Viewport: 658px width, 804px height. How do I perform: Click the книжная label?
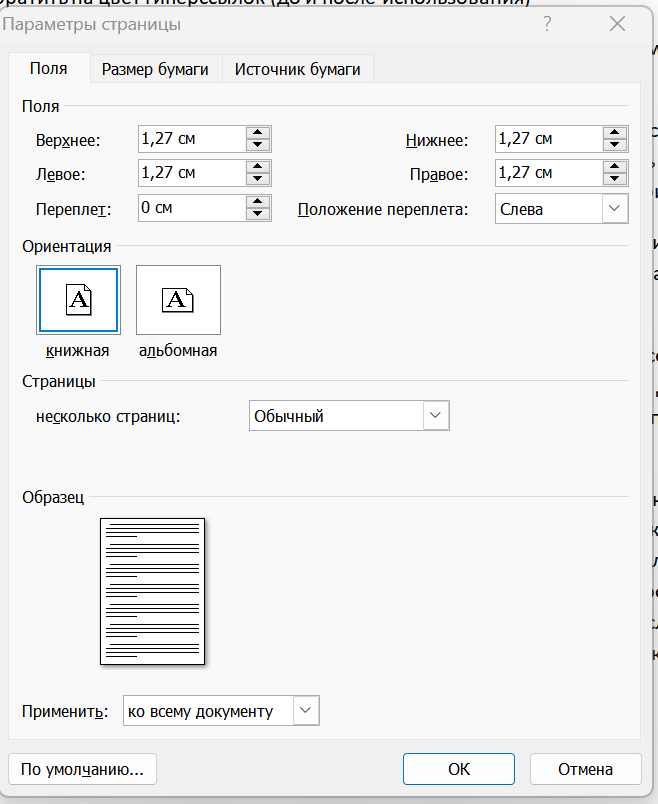pyautogui.click(x=77, y=351)
